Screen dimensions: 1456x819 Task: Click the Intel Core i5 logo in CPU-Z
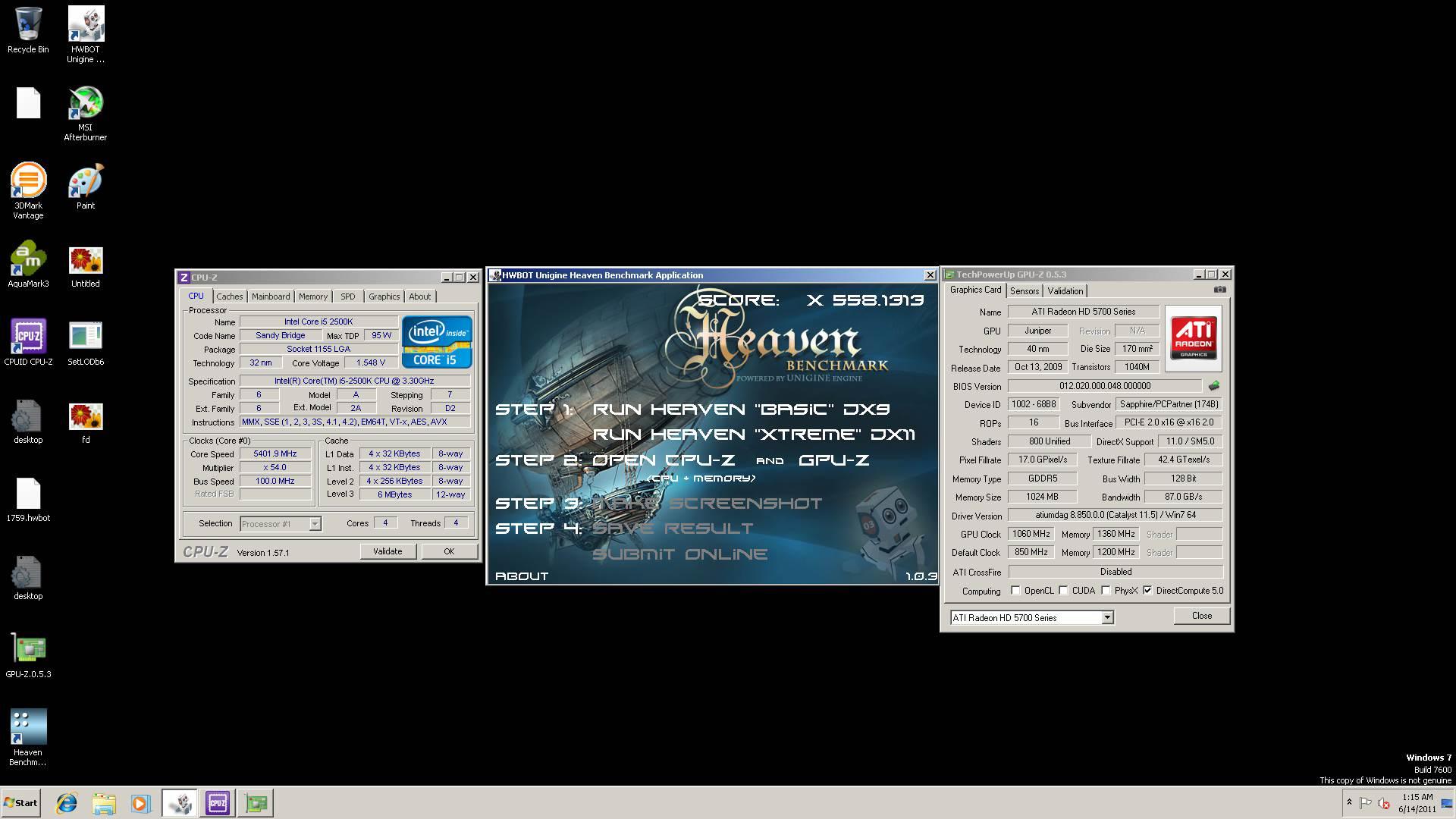click(437, 342)
